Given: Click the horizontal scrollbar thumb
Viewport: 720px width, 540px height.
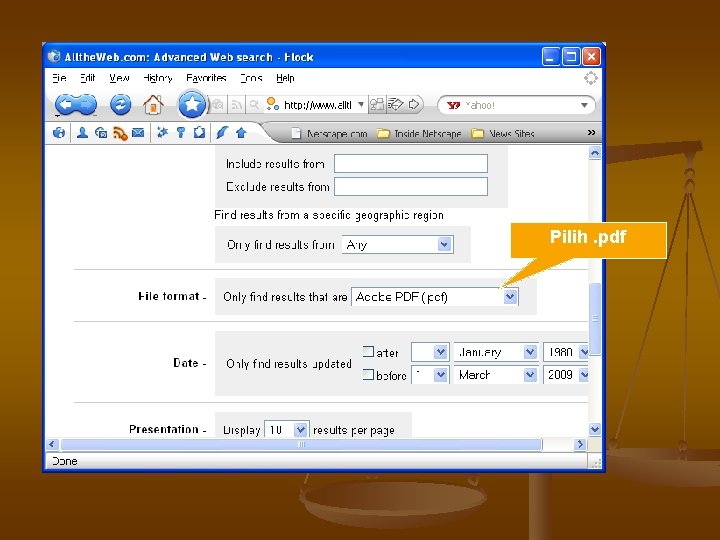Looking at the screenshot, I should tap(301, 444).
